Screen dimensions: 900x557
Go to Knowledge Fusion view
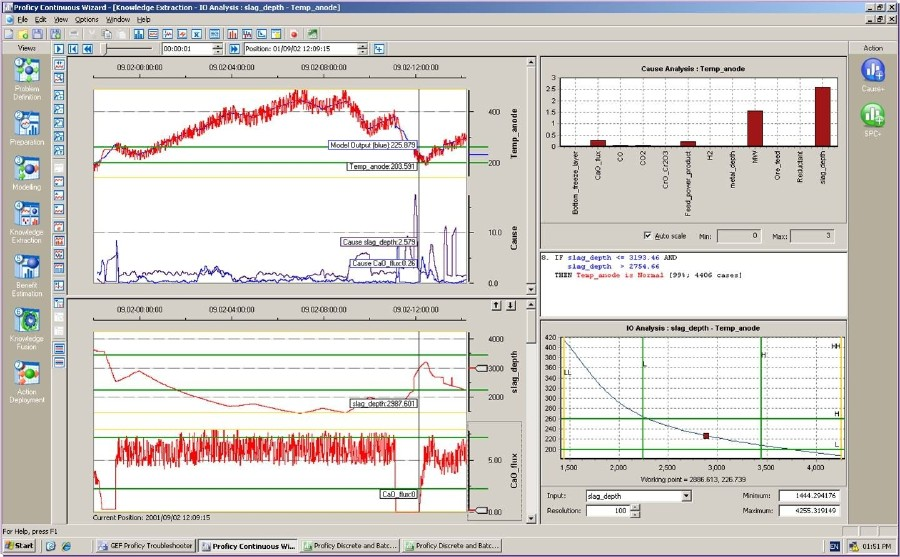(27, 320)
